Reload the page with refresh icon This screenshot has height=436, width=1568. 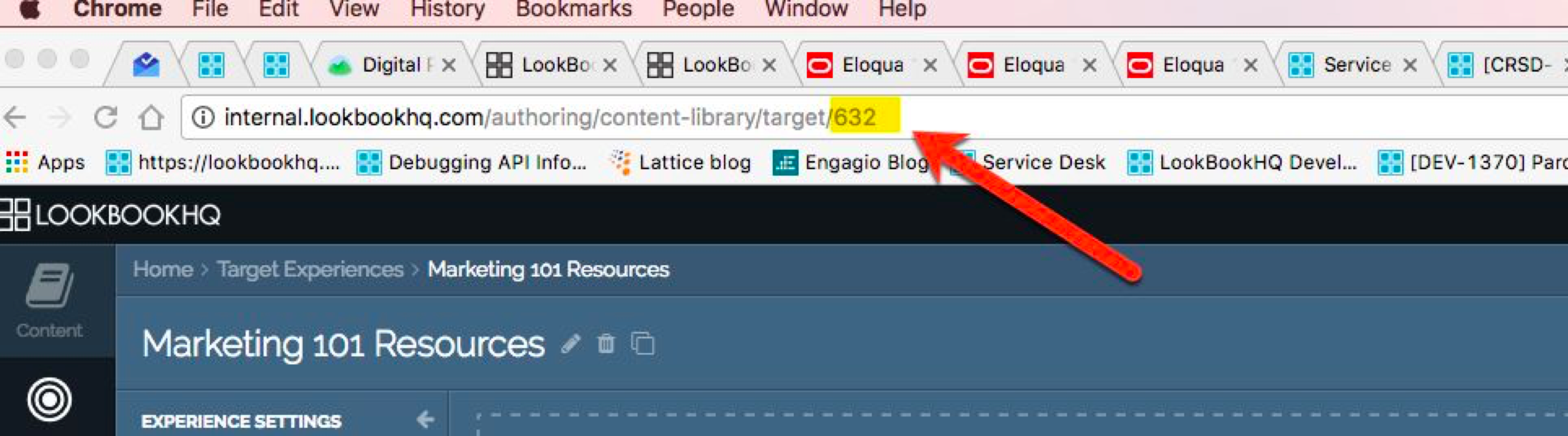pyautogui.click(x=106, y=117)
